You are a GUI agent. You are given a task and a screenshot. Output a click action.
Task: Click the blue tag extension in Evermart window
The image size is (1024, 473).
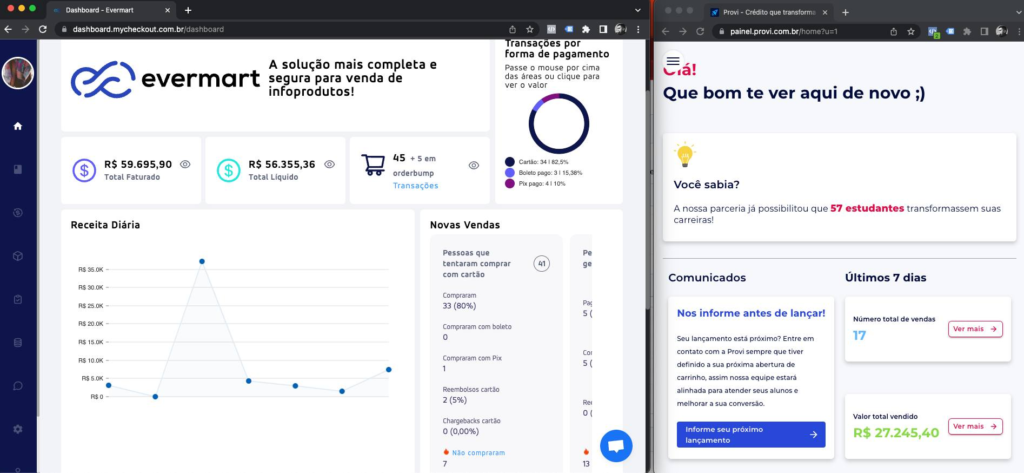pyautogui.click(x=569, y=29)
